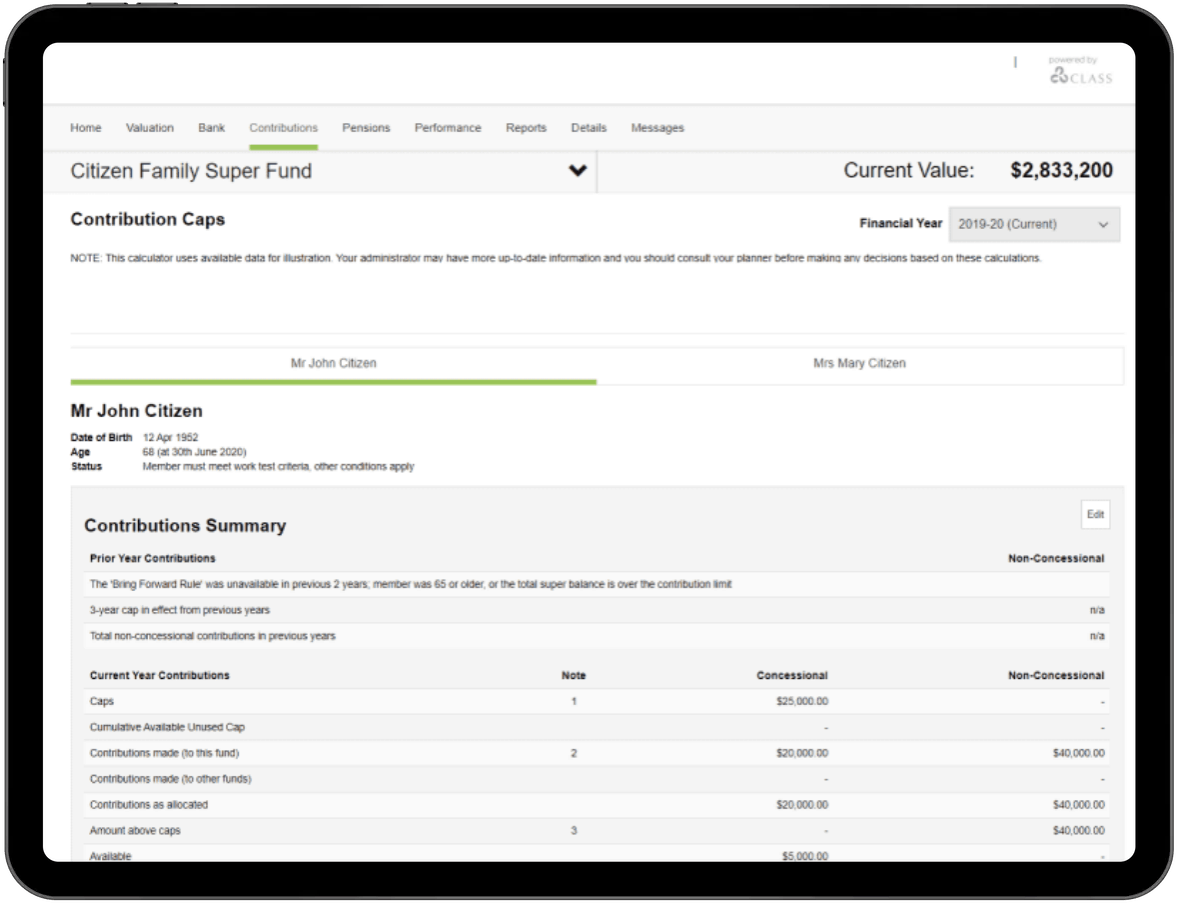
Task: Click the Amount above caps row label
Action: [135, 830]
